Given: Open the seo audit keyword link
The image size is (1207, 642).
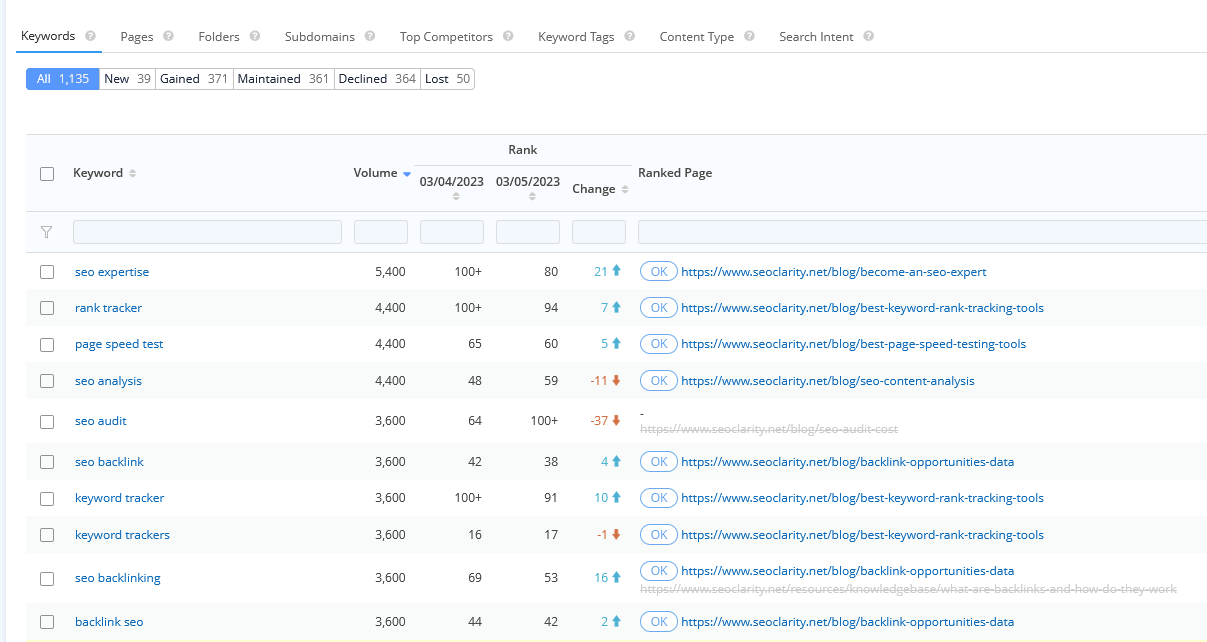Looking at the screenshot, I should tap(101, 421).
